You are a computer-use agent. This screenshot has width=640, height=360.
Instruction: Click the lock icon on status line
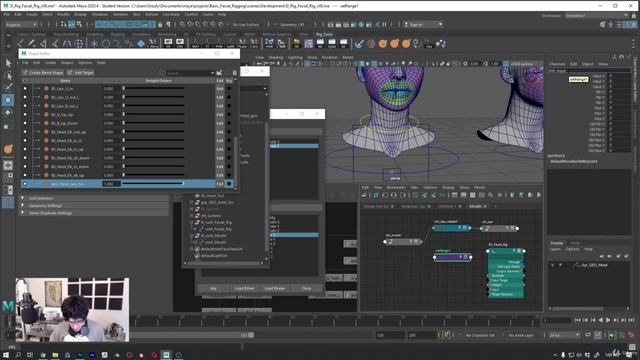click(x=160, y=24)
